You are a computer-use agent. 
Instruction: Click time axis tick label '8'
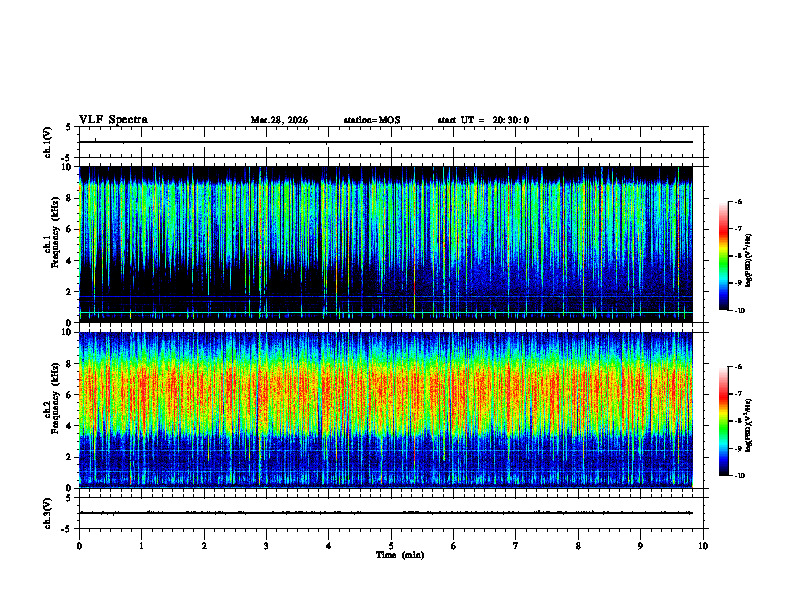pos(578,546)
